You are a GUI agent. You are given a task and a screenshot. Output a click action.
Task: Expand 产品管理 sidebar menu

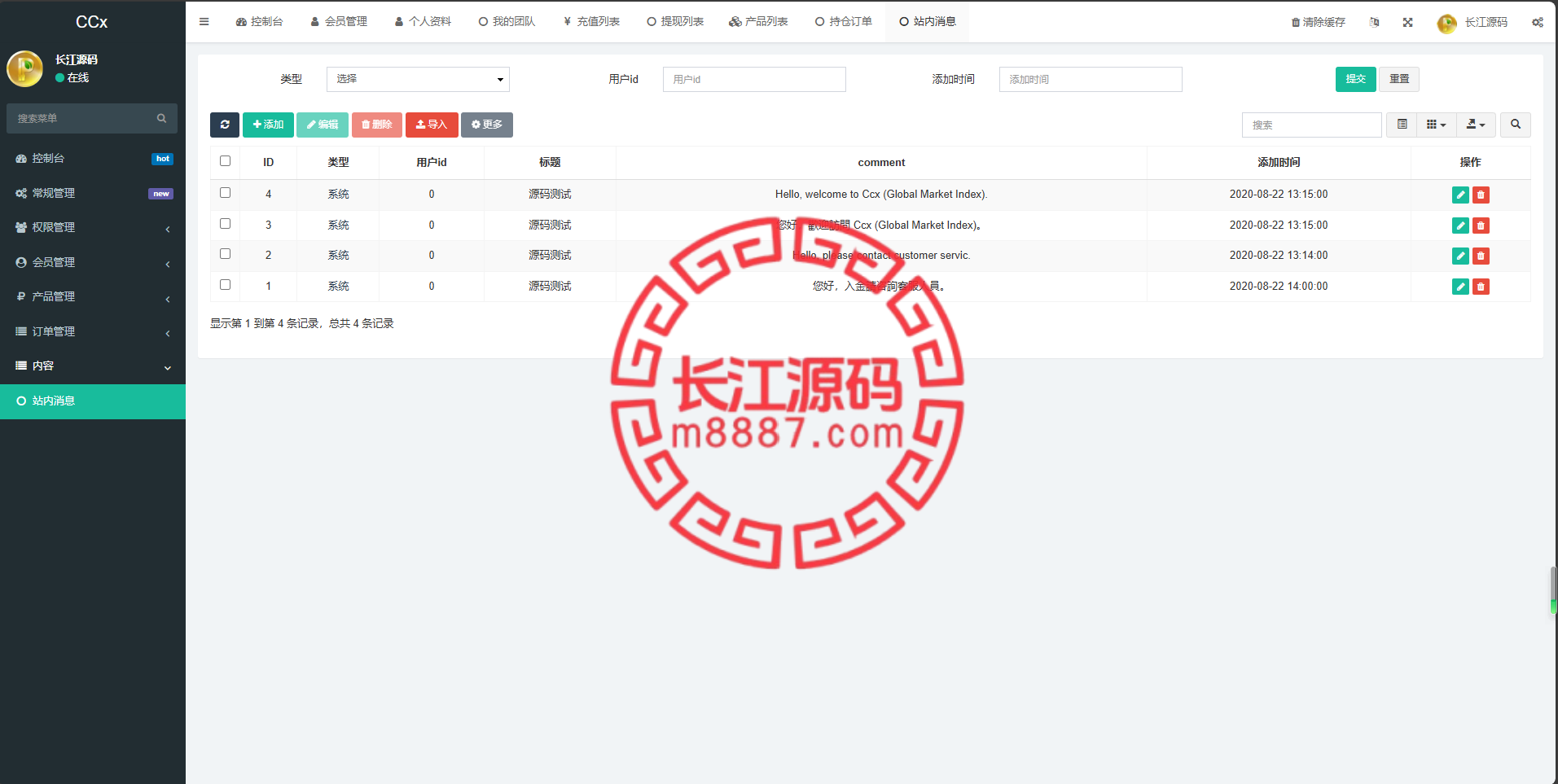pos(93,297)
